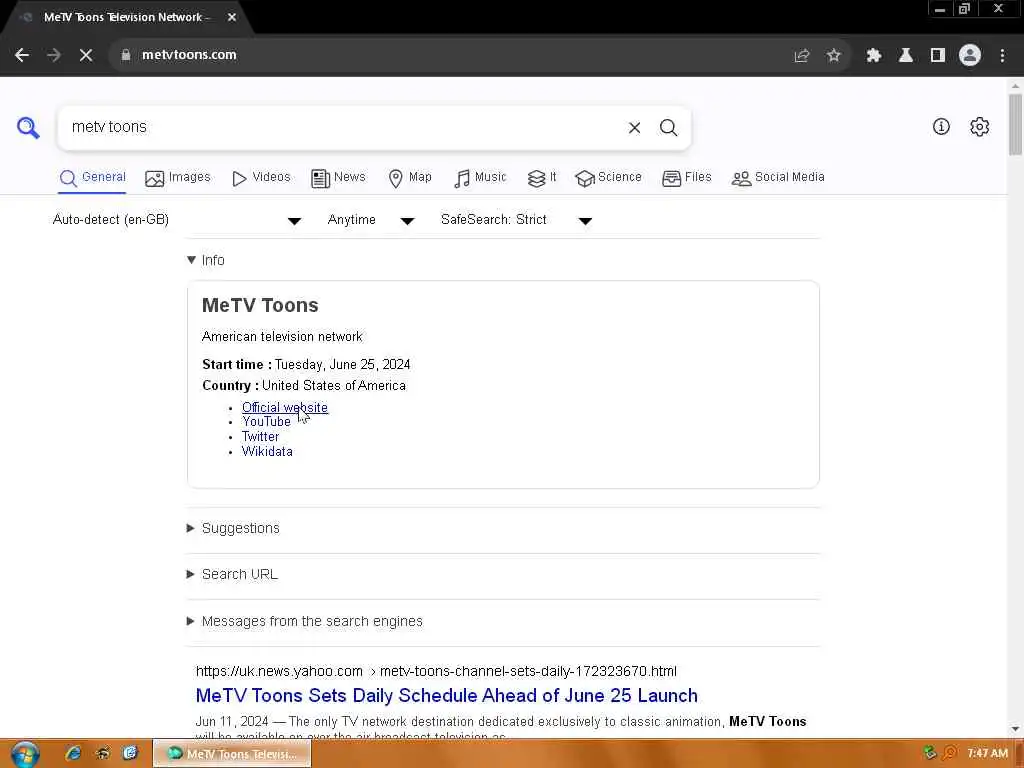Open the Chrome three-dot menu
Screen dimensions: 1024x768
coord(1002,56)
